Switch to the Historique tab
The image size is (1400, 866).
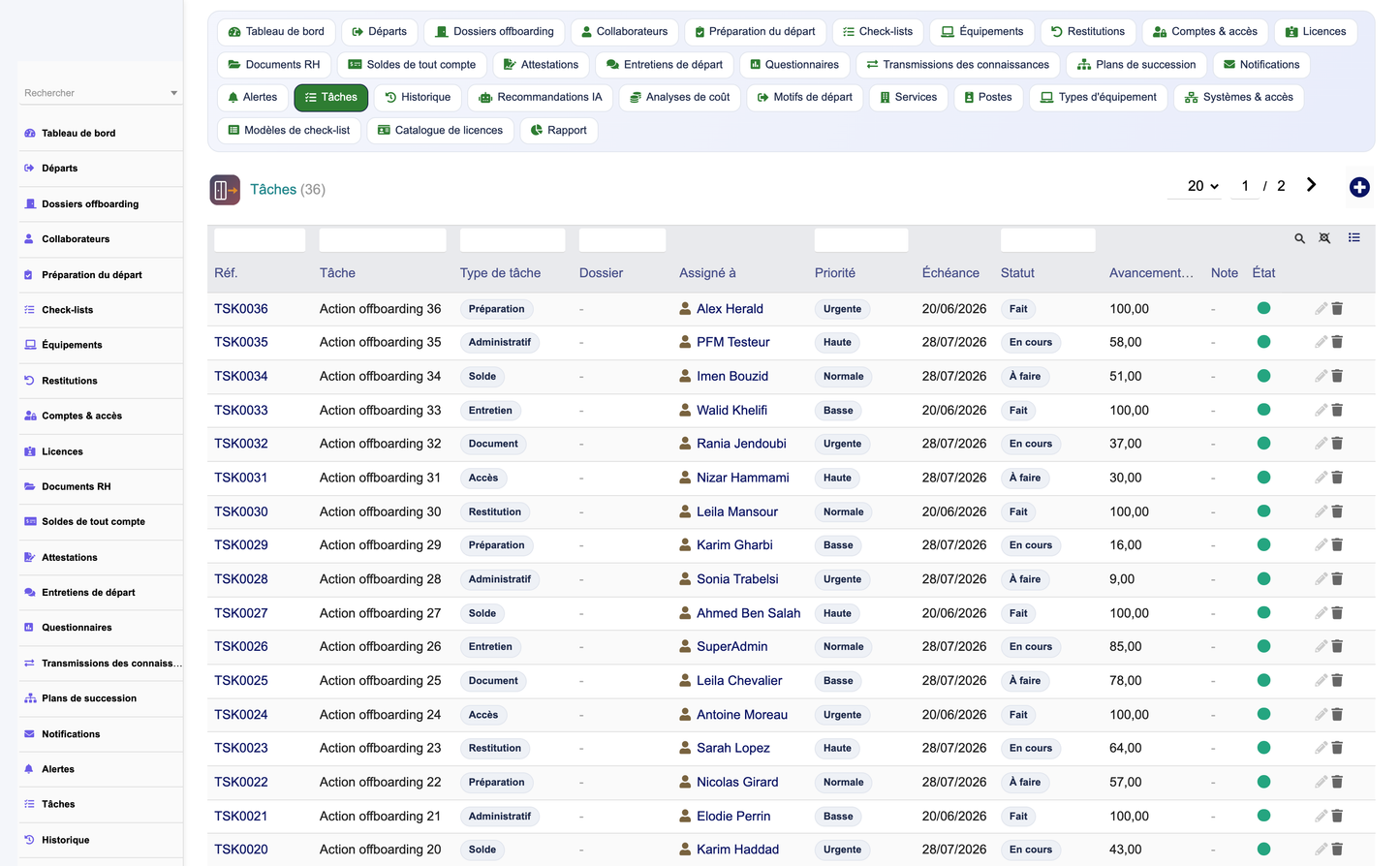418,98
